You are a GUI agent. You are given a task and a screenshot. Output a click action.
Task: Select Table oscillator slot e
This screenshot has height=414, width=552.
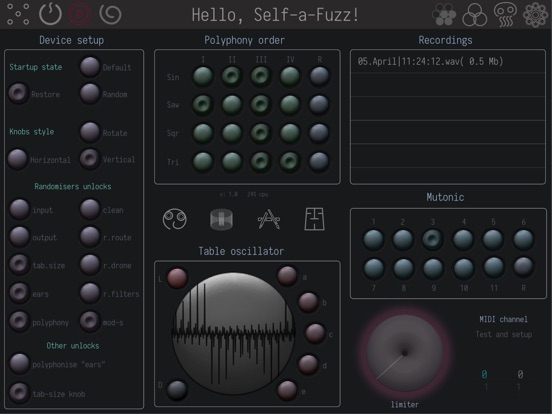288,390
